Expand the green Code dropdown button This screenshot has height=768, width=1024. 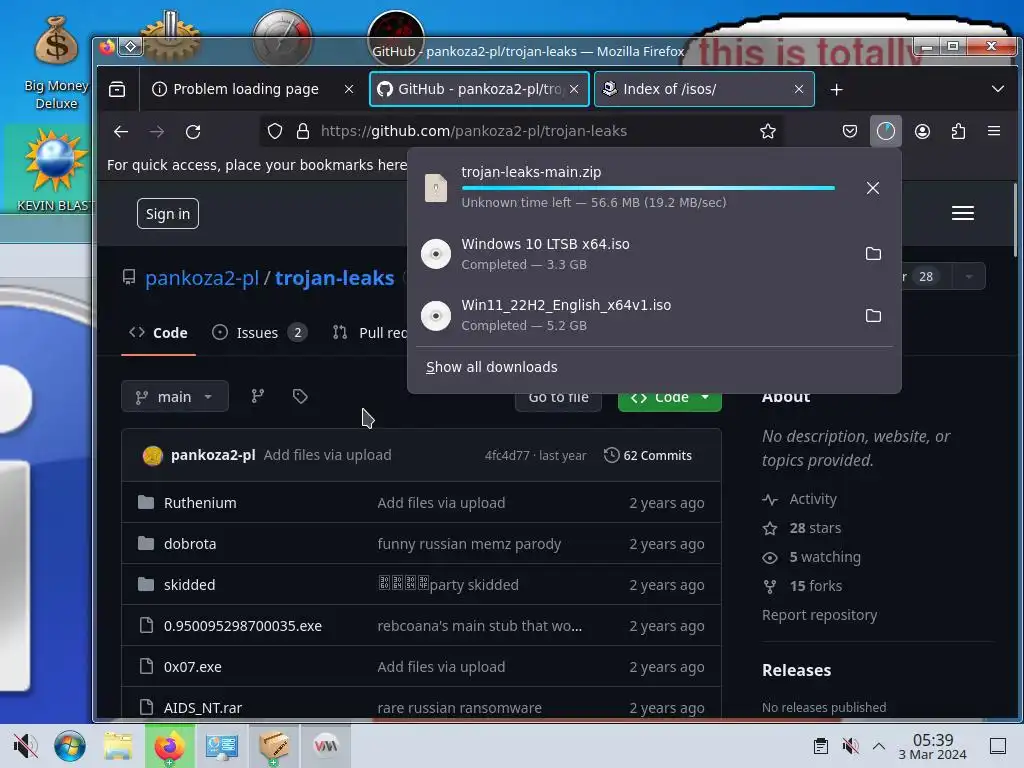click(669, 400)
